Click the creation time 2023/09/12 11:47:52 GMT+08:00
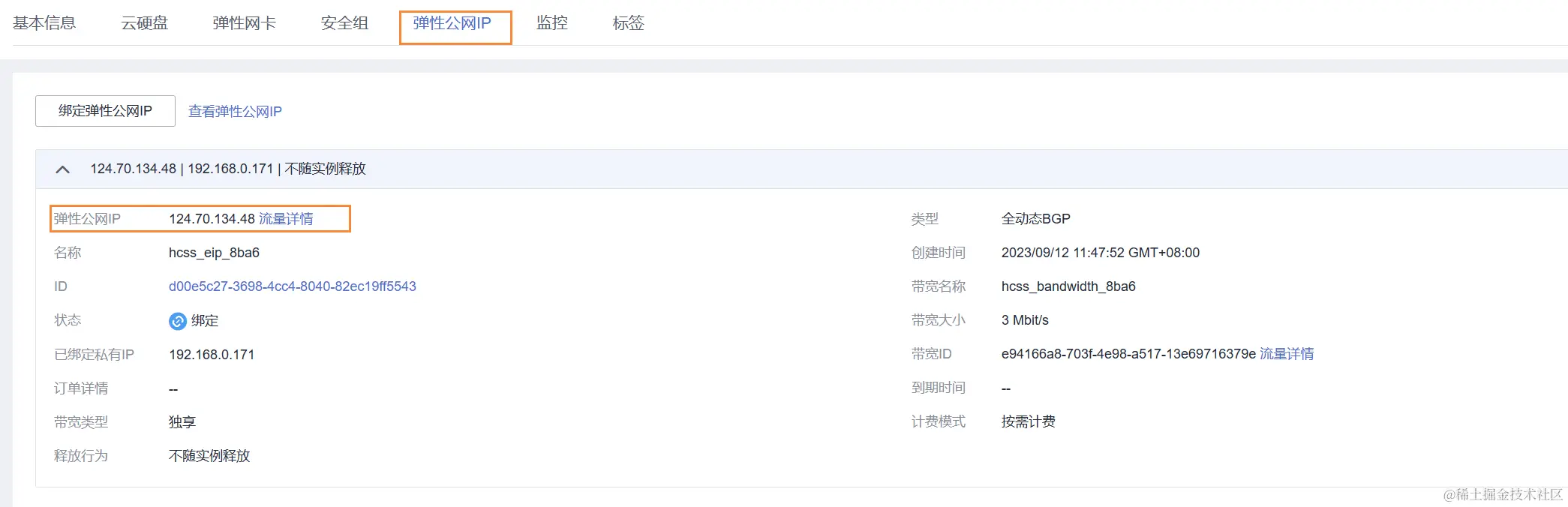The image size is (1568, 507). tap(1101, 253)
